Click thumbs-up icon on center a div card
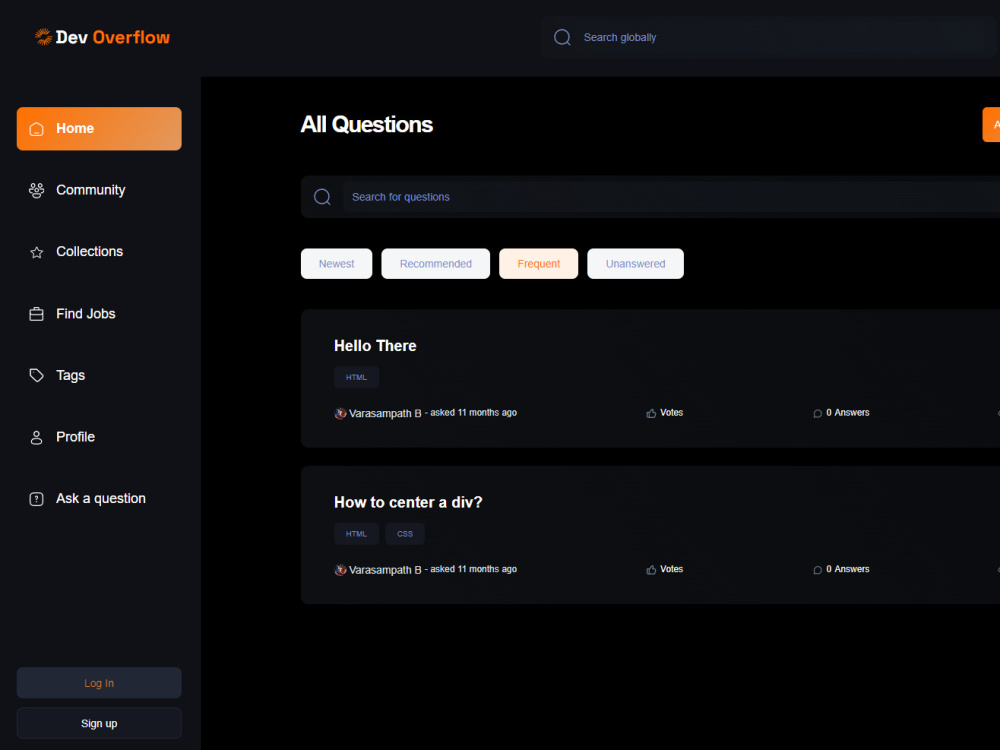Image resolution: width=1000 pixels, height=750 pixels. [x=651, y=570]
